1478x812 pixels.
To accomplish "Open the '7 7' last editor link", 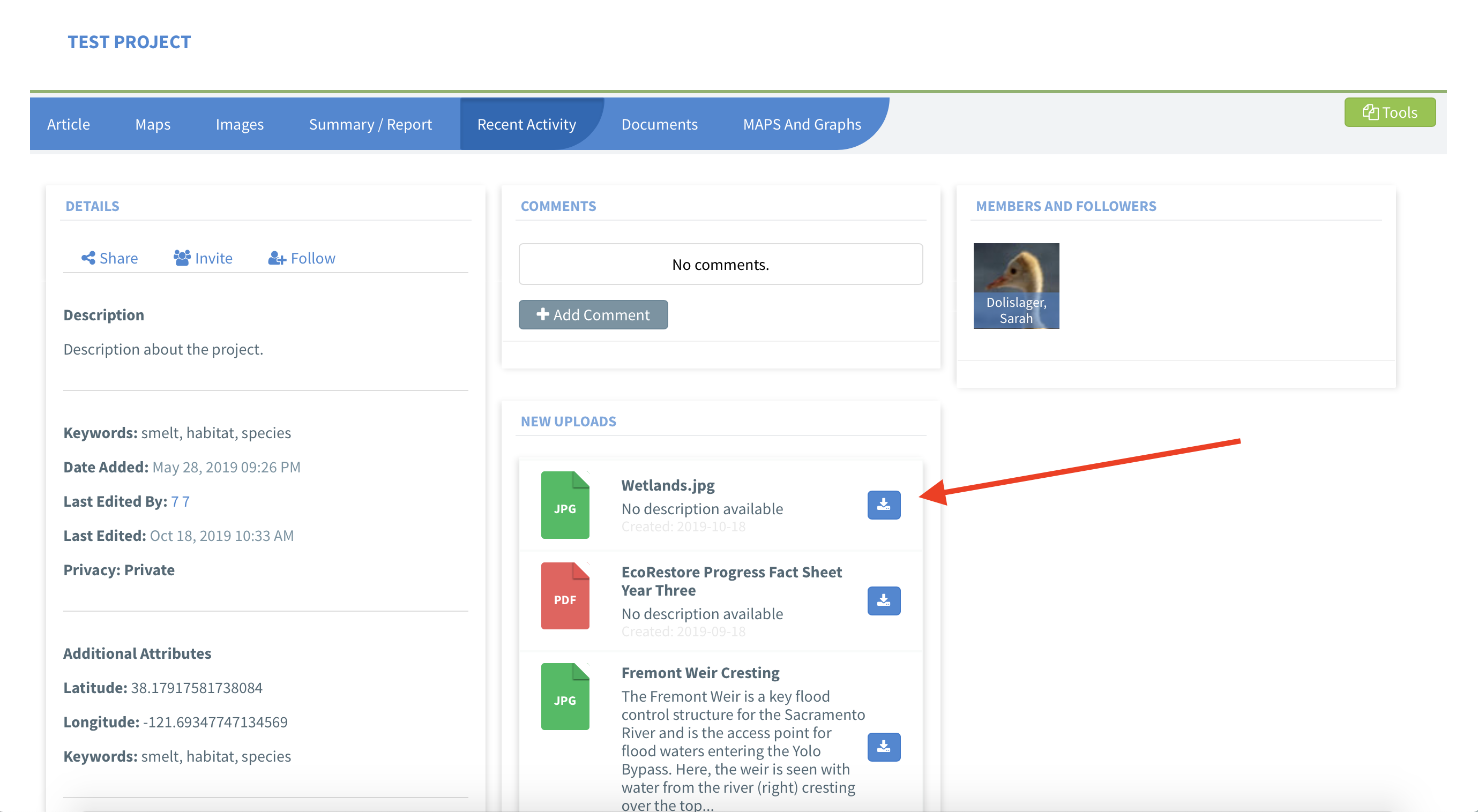I will tap(180, 501).
